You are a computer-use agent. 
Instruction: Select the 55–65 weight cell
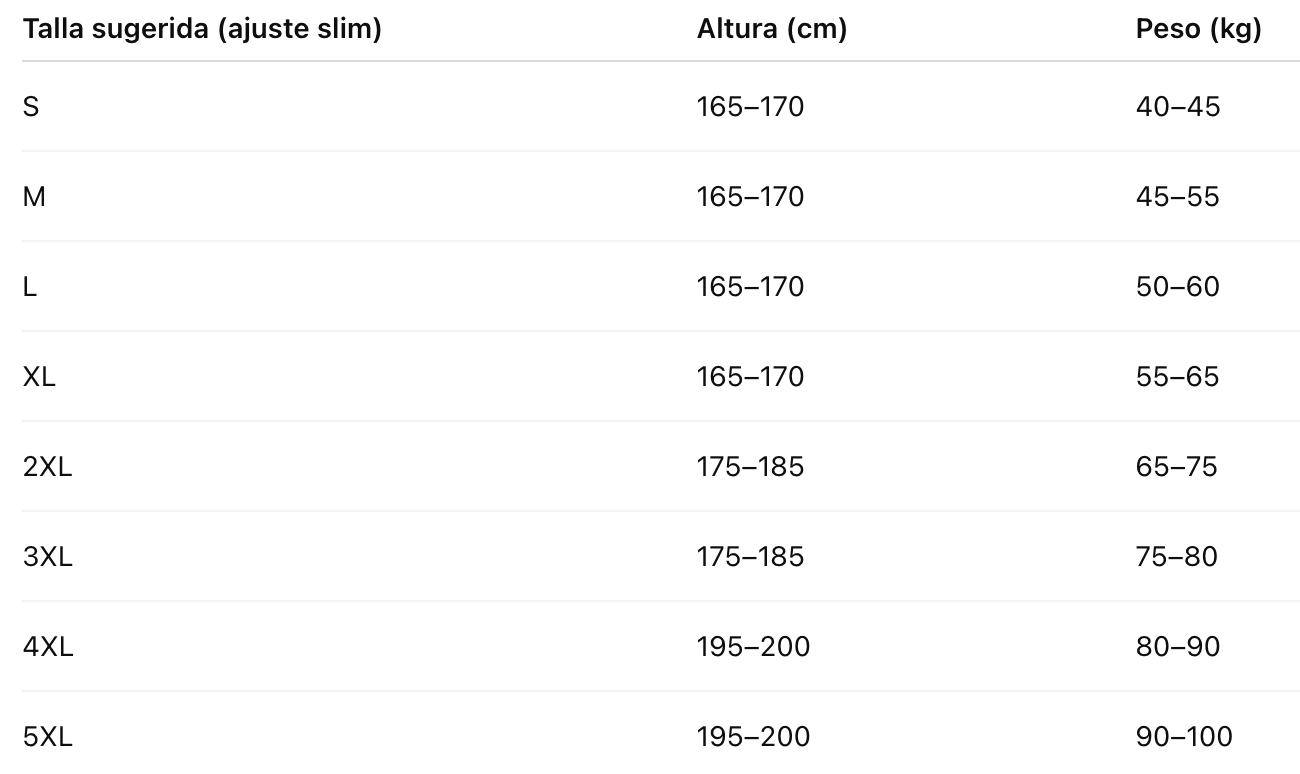pyautogui.click(x=1177, y=377)
